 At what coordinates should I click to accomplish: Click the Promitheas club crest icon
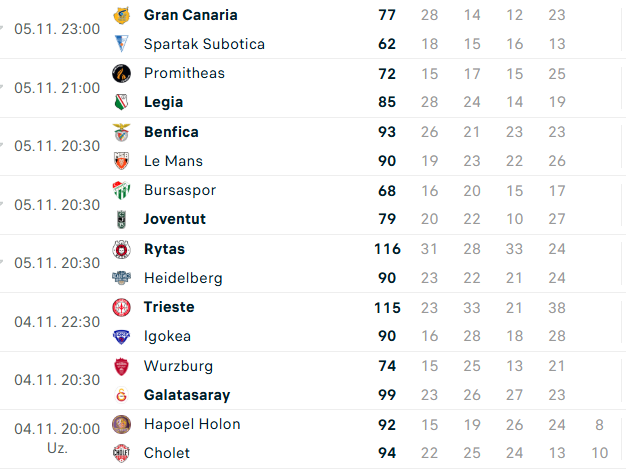point(122,73)
